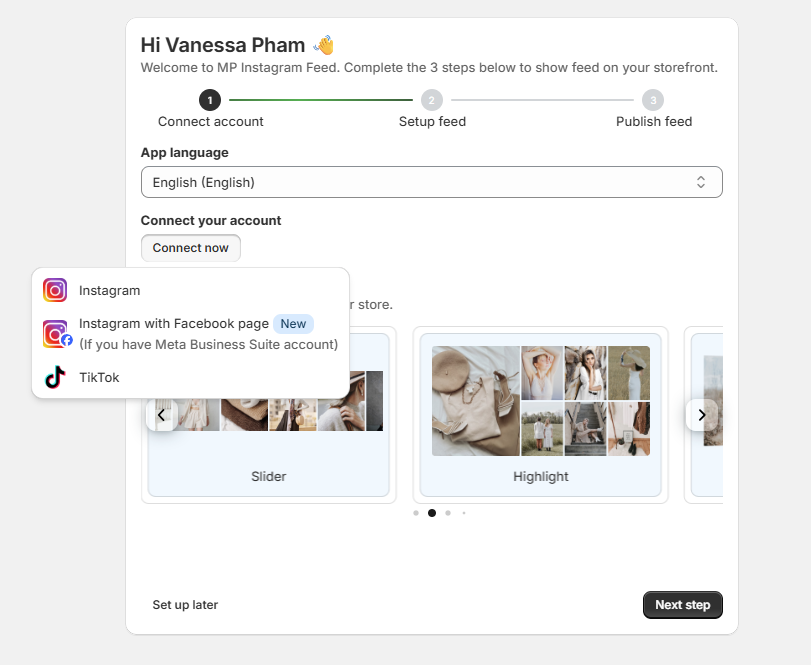Click the TikTok logo icon
The height and width of the screenshot is (665, 811).
point(55,377)
